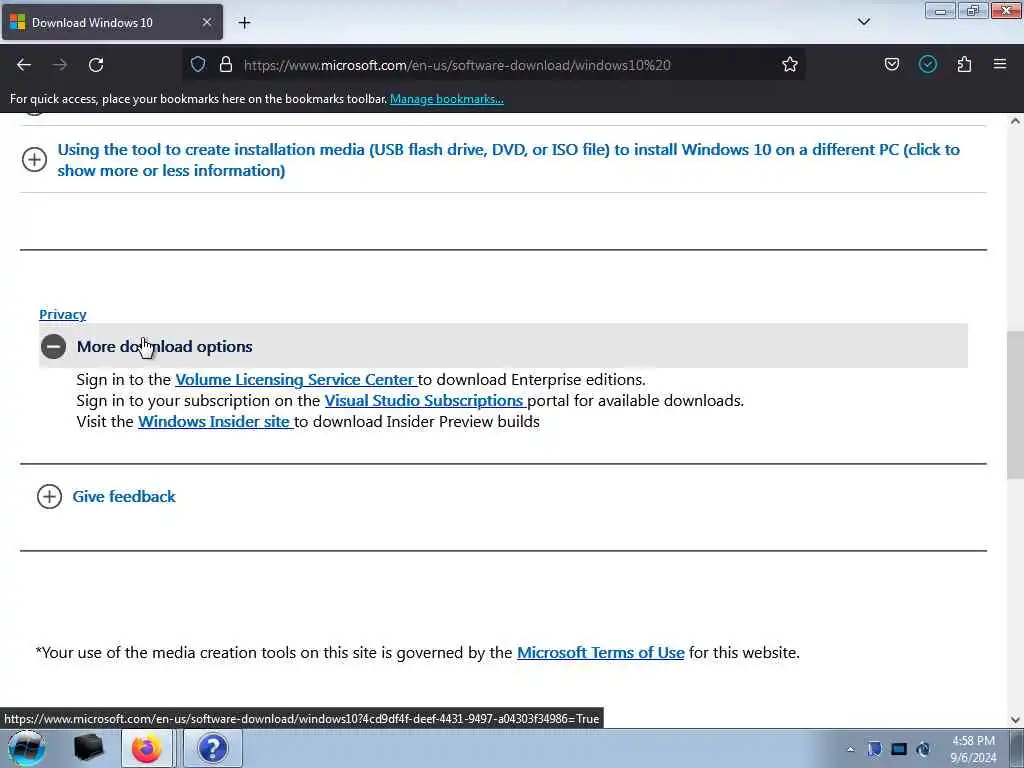Click the forward navigation arrow
Viewport: 1024px width, 768px height.
click(60, 65)
